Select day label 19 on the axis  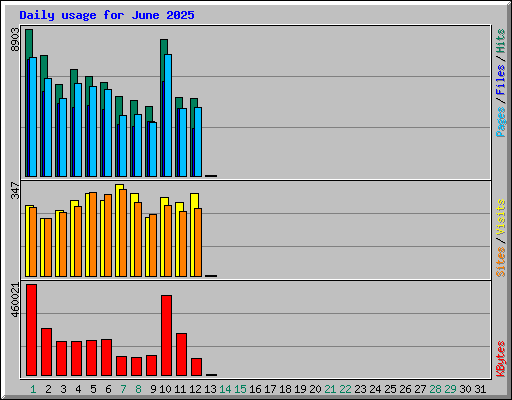tap(300, 389)
